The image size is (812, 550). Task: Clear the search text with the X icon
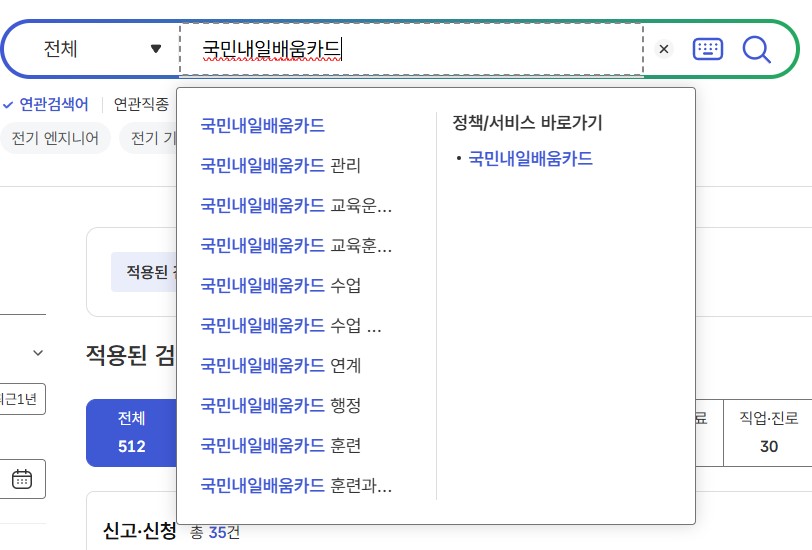click(x=663, y=49)
